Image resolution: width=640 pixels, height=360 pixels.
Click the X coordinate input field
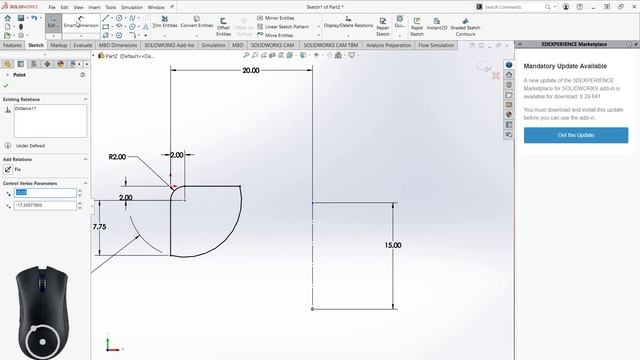pos(45,193)
